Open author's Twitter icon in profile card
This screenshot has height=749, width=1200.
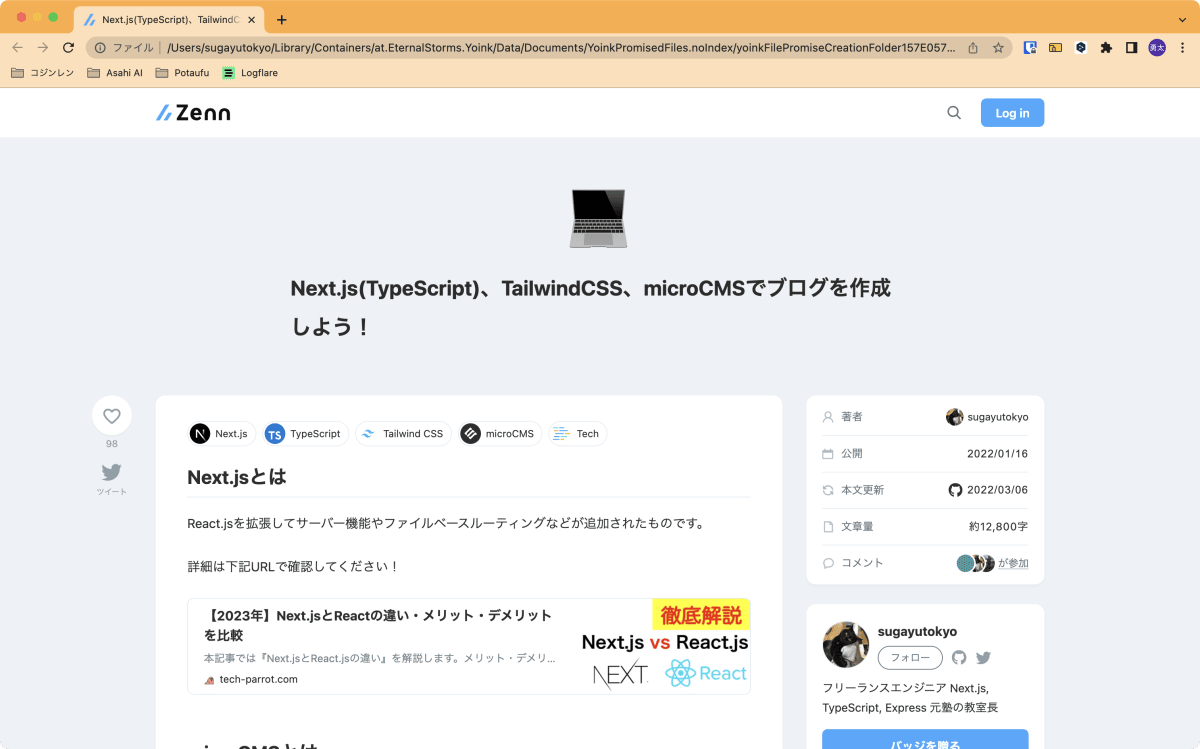click(x=984, y=657)
